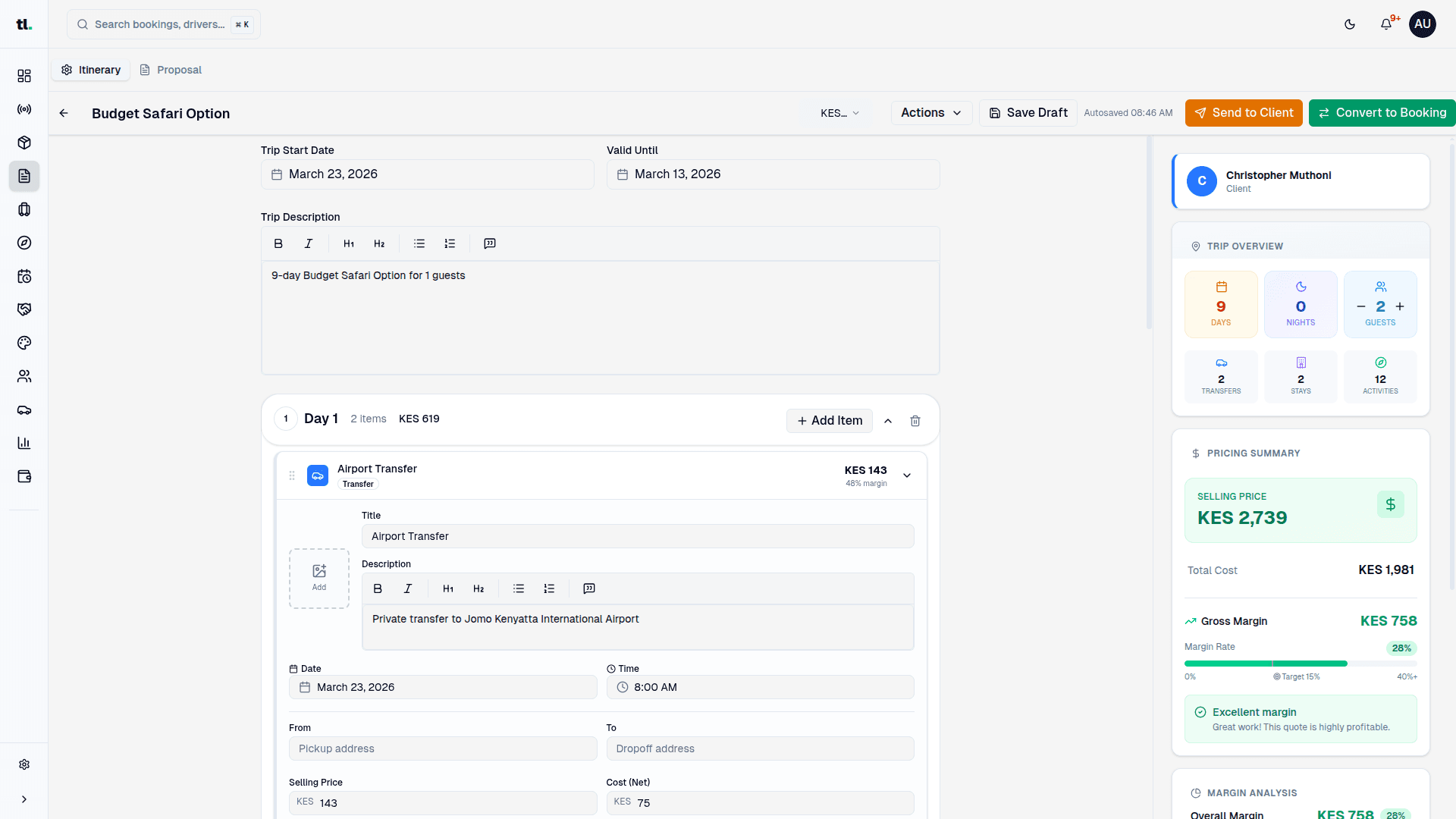Viewport: 1456px width, 819px height.
Task: Open the reports bar-chart icon in sidebar
Action: click(24, 443)
